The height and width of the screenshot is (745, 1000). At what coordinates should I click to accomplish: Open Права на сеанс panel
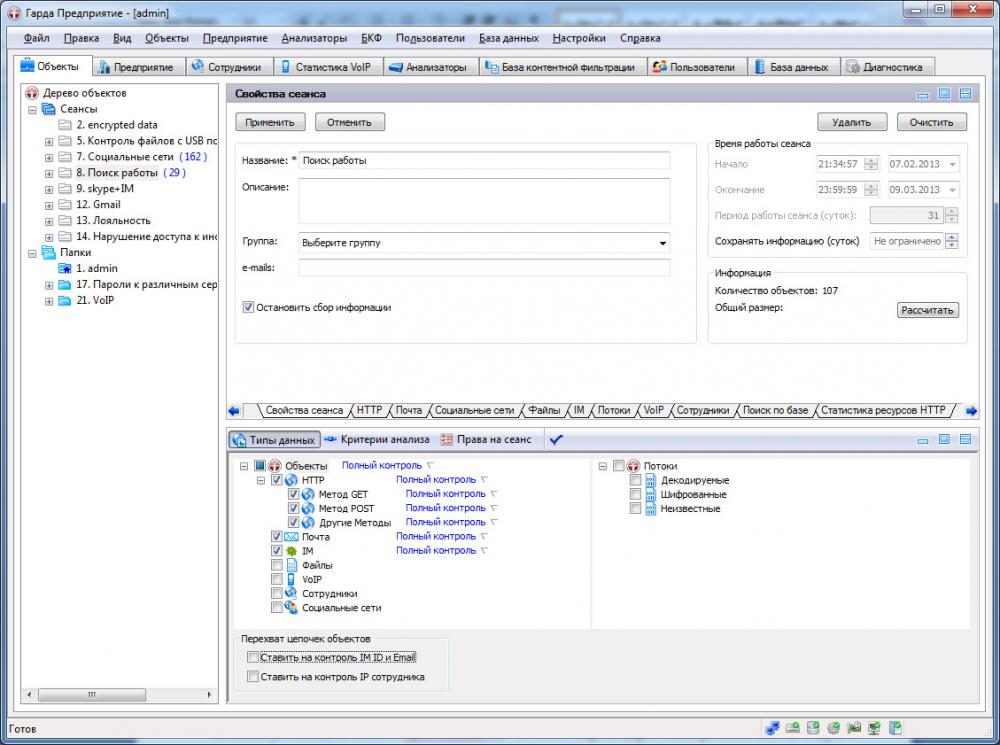point(486,439)
